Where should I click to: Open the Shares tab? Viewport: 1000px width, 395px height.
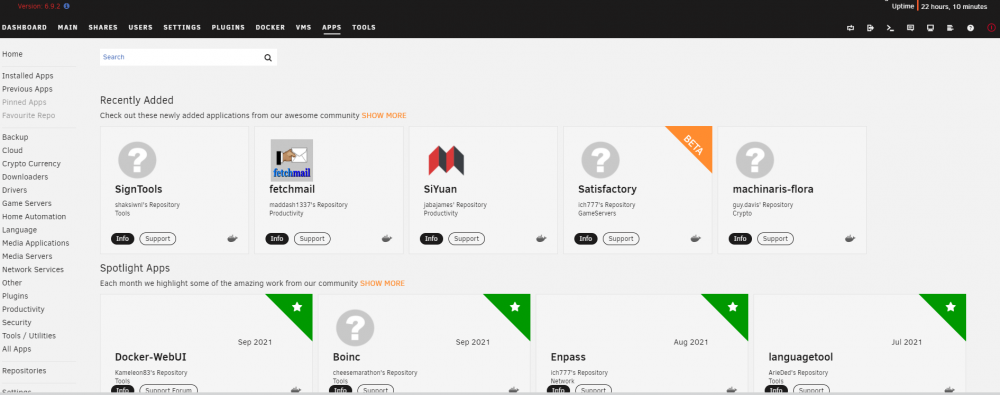point(103,27)
